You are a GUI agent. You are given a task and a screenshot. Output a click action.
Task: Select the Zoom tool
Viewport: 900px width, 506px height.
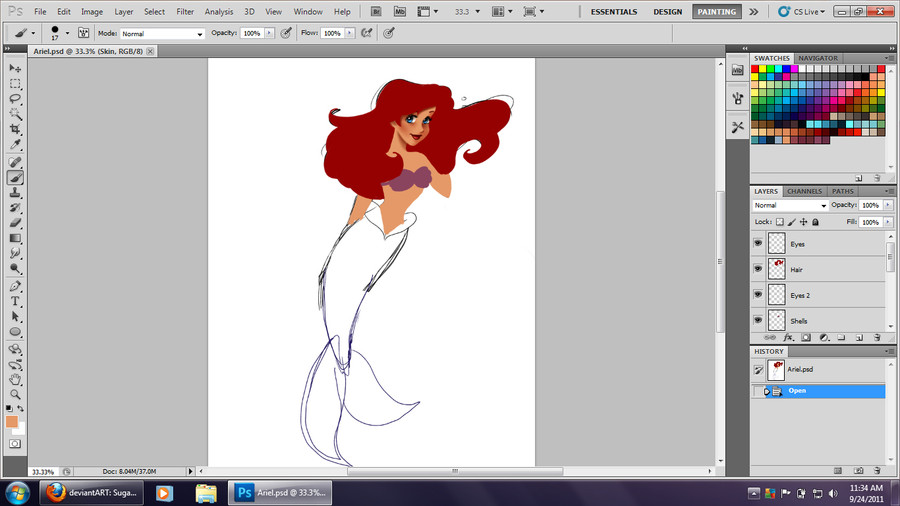click(15, 394)
